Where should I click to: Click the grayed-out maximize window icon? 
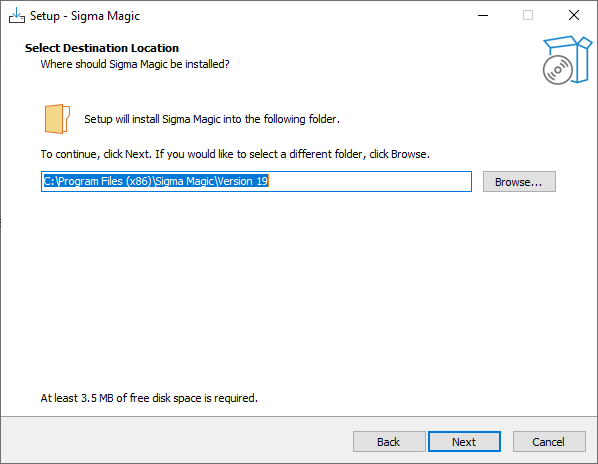(x=528, y=16)
